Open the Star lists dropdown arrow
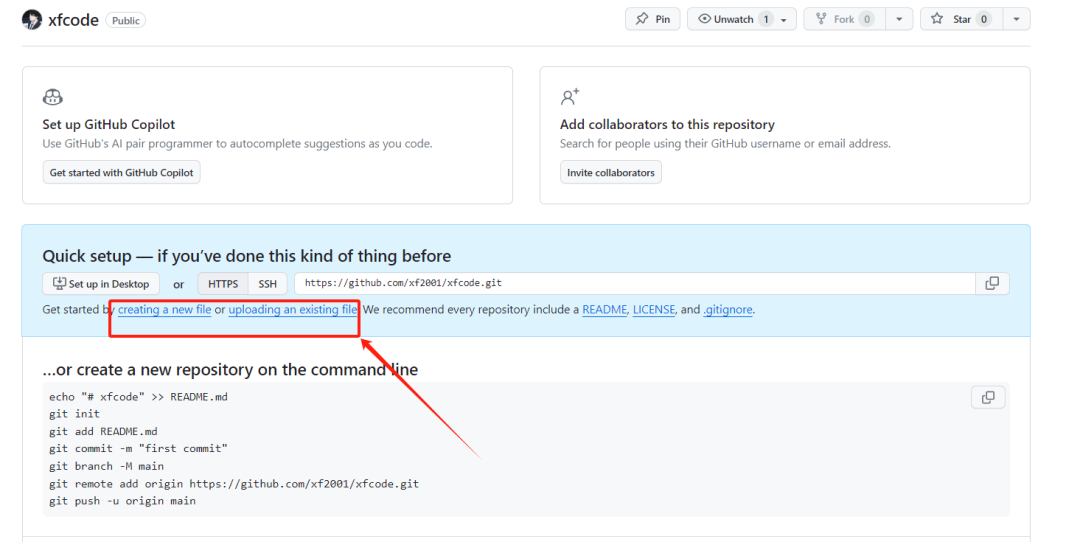 (x=1017, y=19)
